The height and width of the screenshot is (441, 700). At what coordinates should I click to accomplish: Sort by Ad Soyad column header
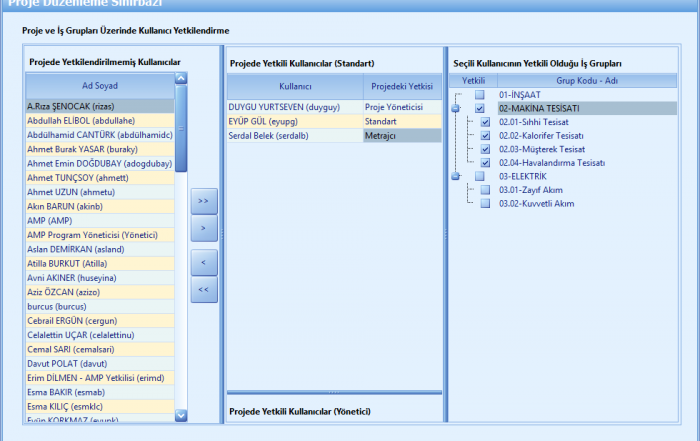(99, 86)
